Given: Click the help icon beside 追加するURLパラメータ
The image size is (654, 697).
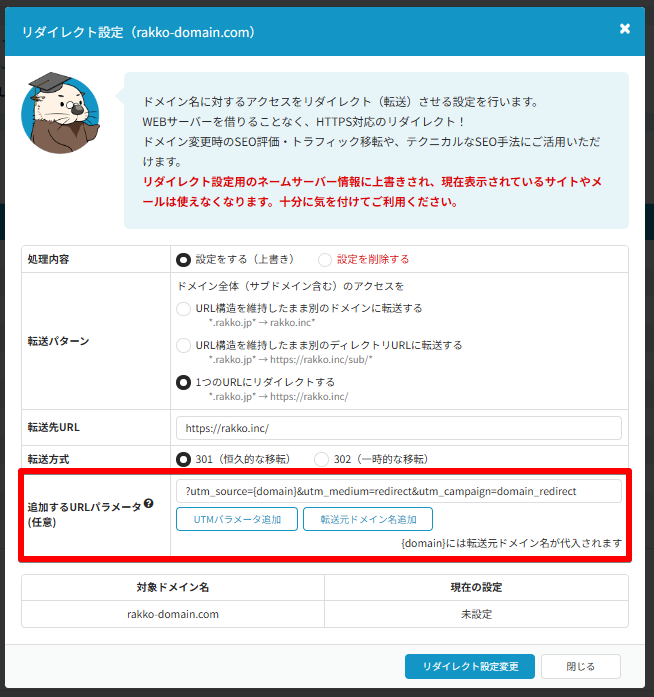Looking at the screenshot, I should pyautogui.click(x=149, y=504).
